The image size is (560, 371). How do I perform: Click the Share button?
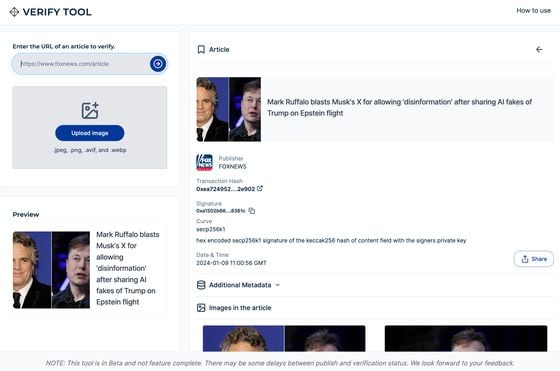point(534,259)
